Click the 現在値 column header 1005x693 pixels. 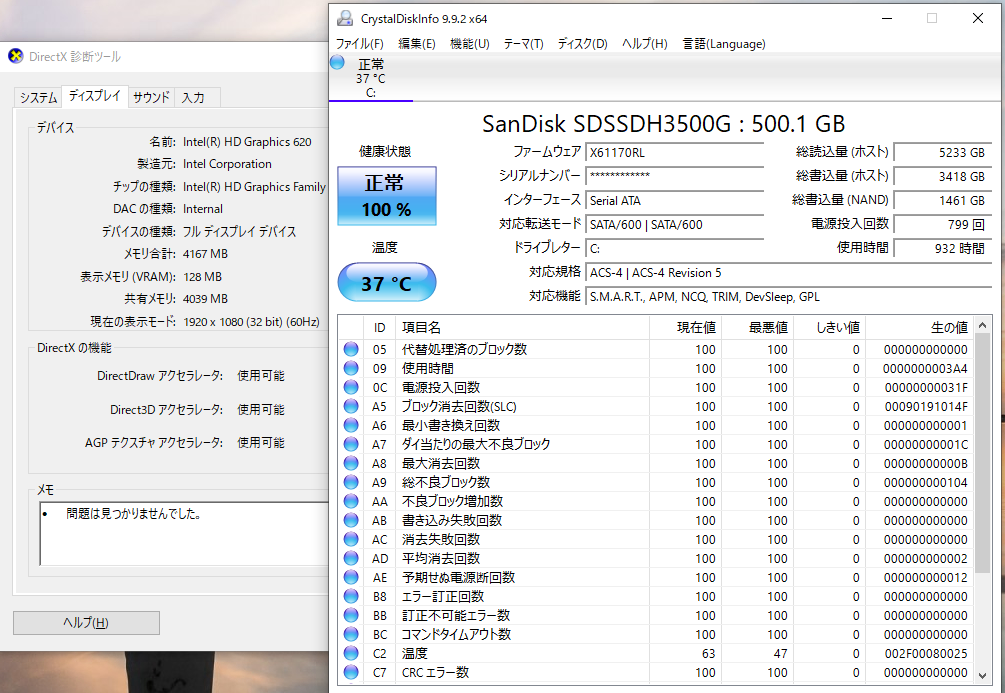685,328
